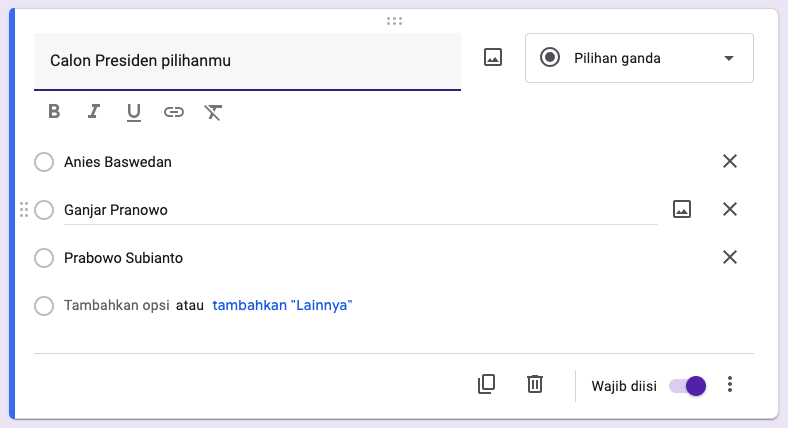Edit the Ganjar Pranowo option text
788x428 pixels.
pyautogui.click(x=360, y=210)
